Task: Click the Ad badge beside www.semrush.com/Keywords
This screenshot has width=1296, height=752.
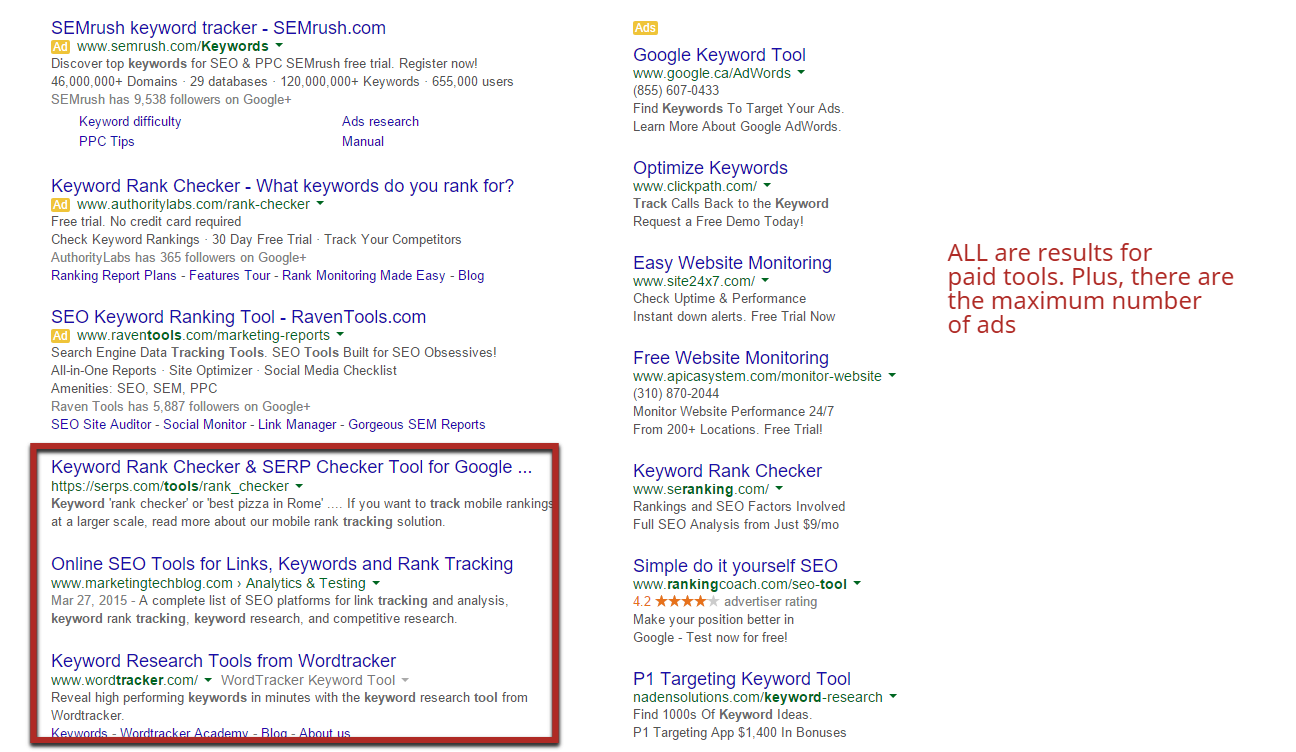Action: 60,46
